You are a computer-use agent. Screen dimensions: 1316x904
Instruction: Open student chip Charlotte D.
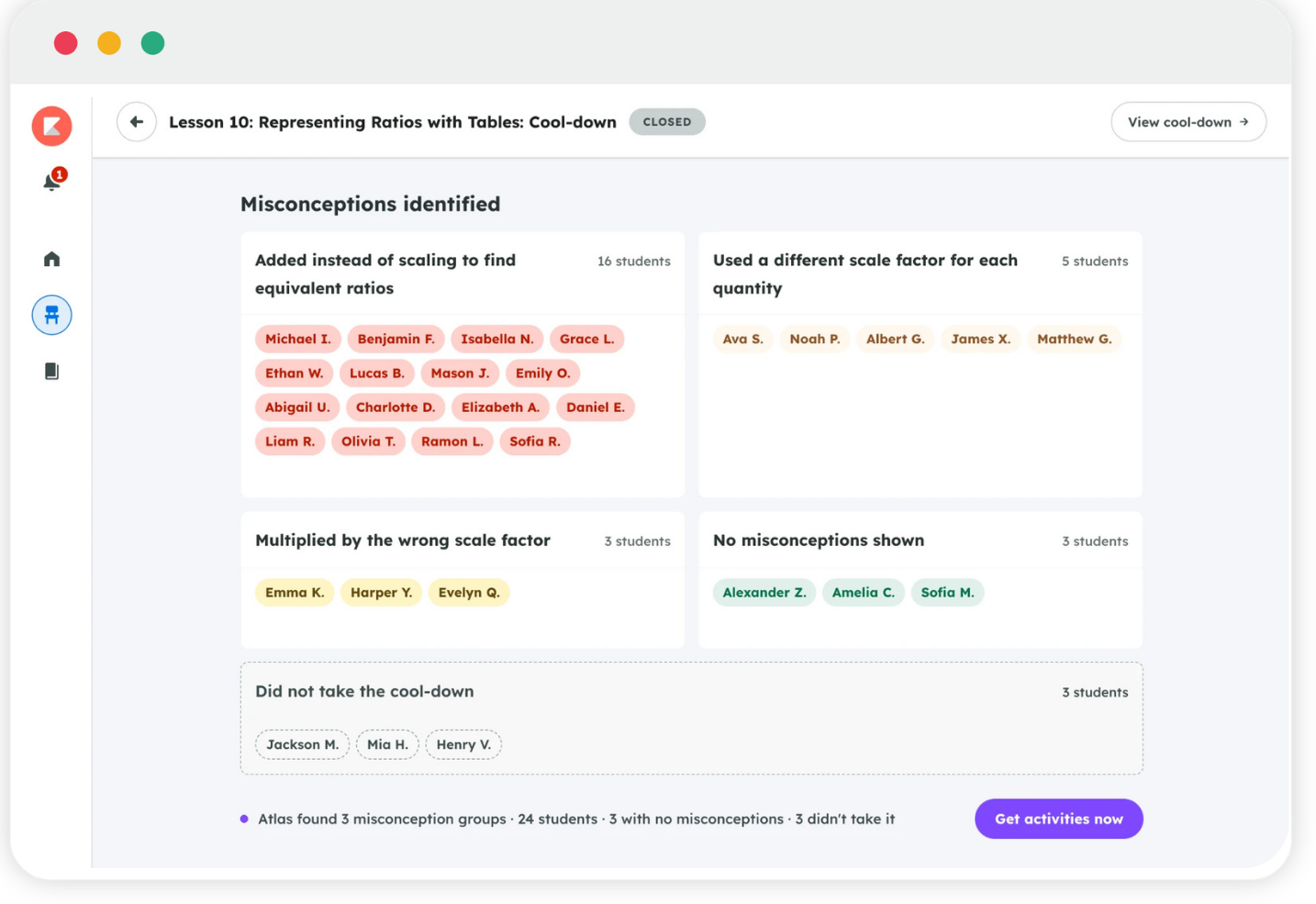(x=396, y=407)
